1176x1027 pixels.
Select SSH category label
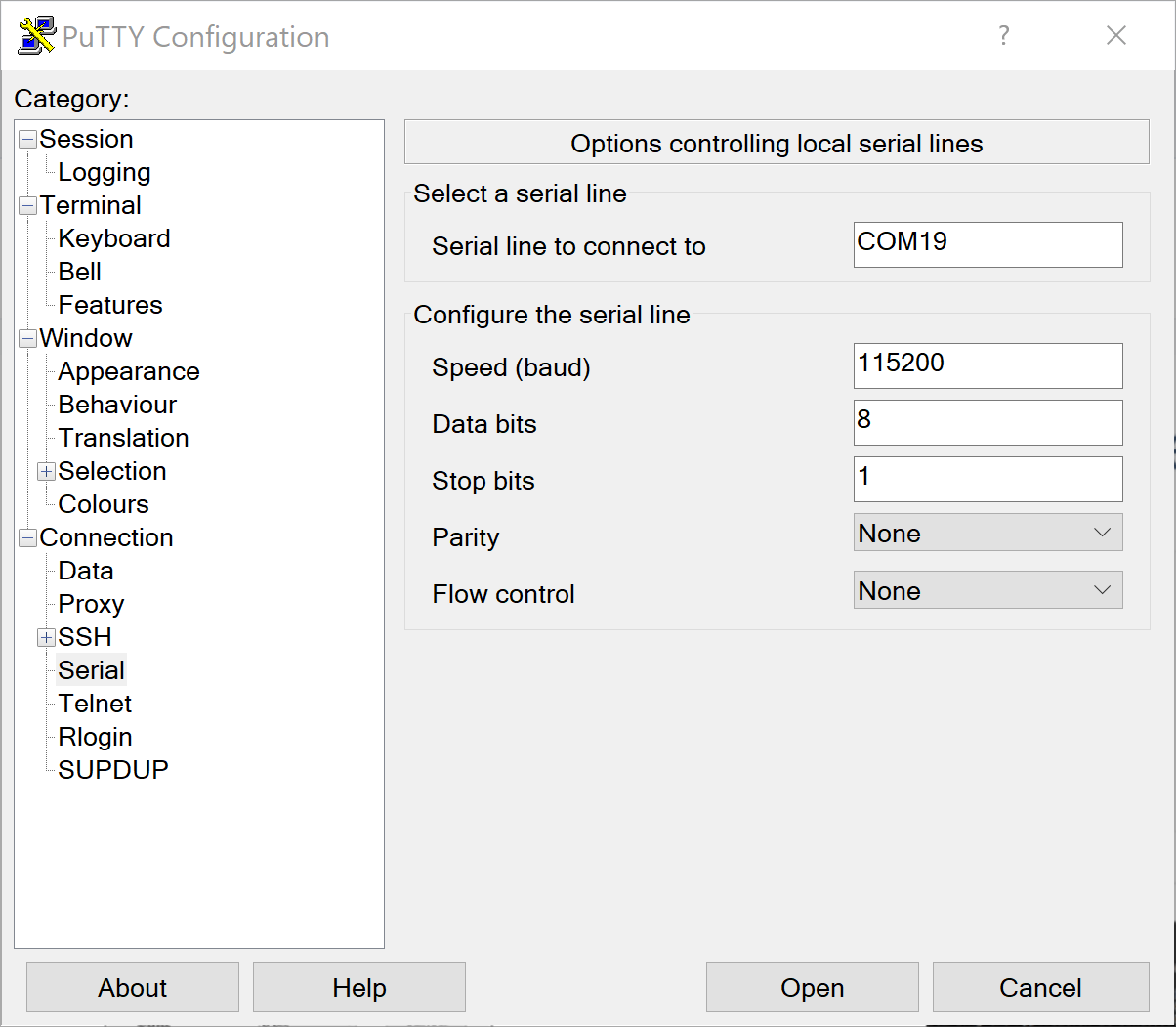click(x=85, y=637)
